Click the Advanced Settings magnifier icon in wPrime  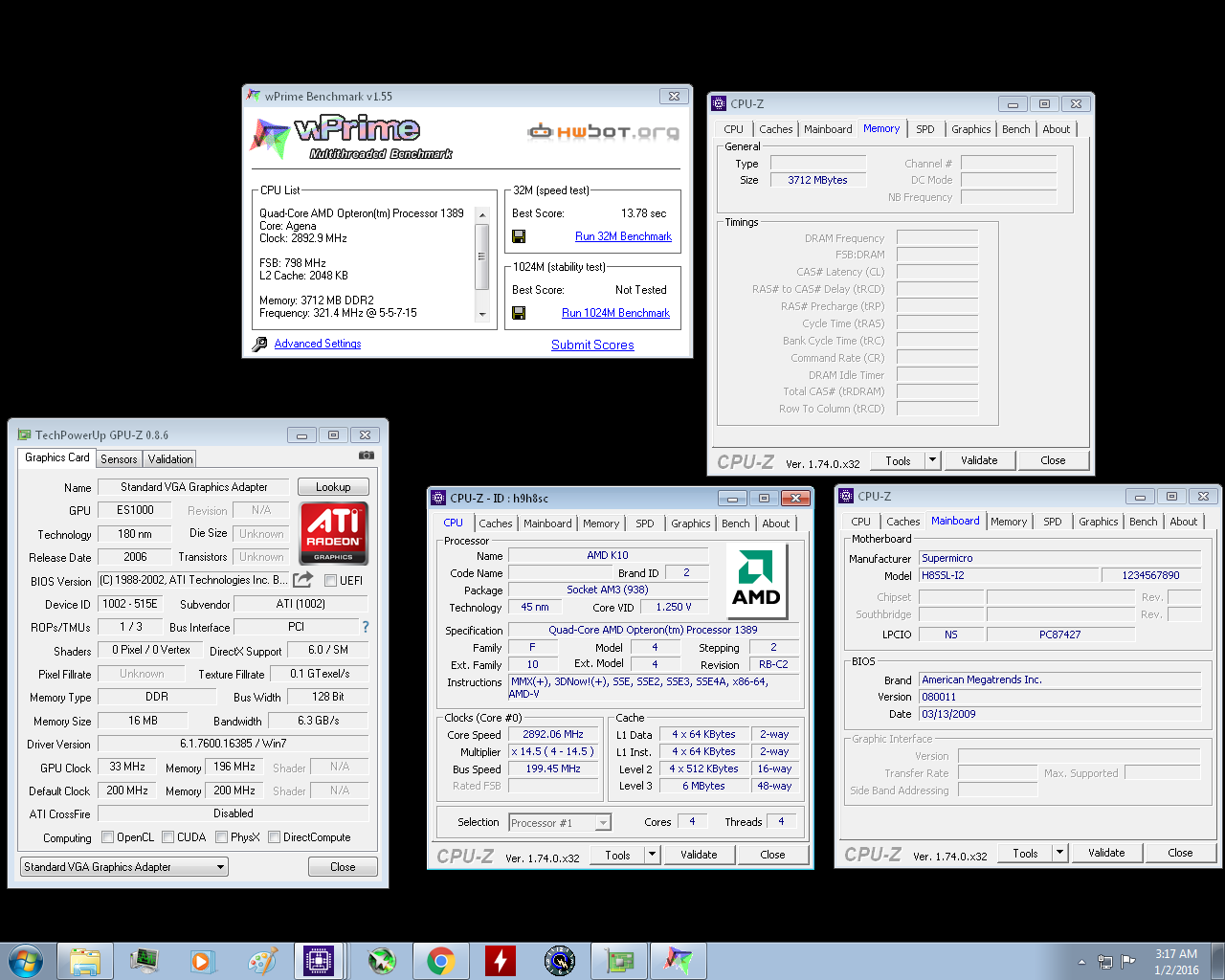click(259, 345)
